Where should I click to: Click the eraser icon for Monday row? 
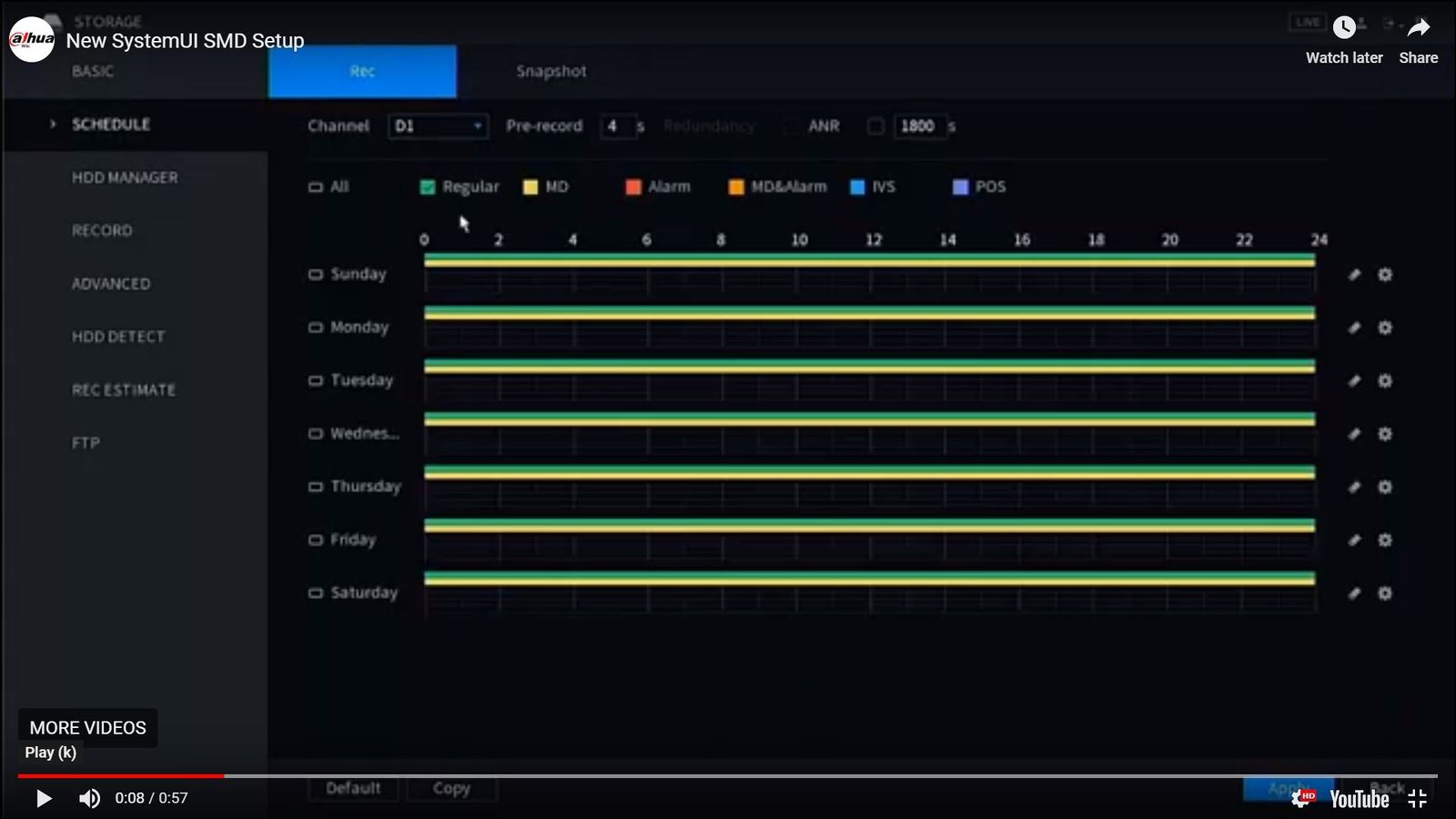[x=1354, y=328]
